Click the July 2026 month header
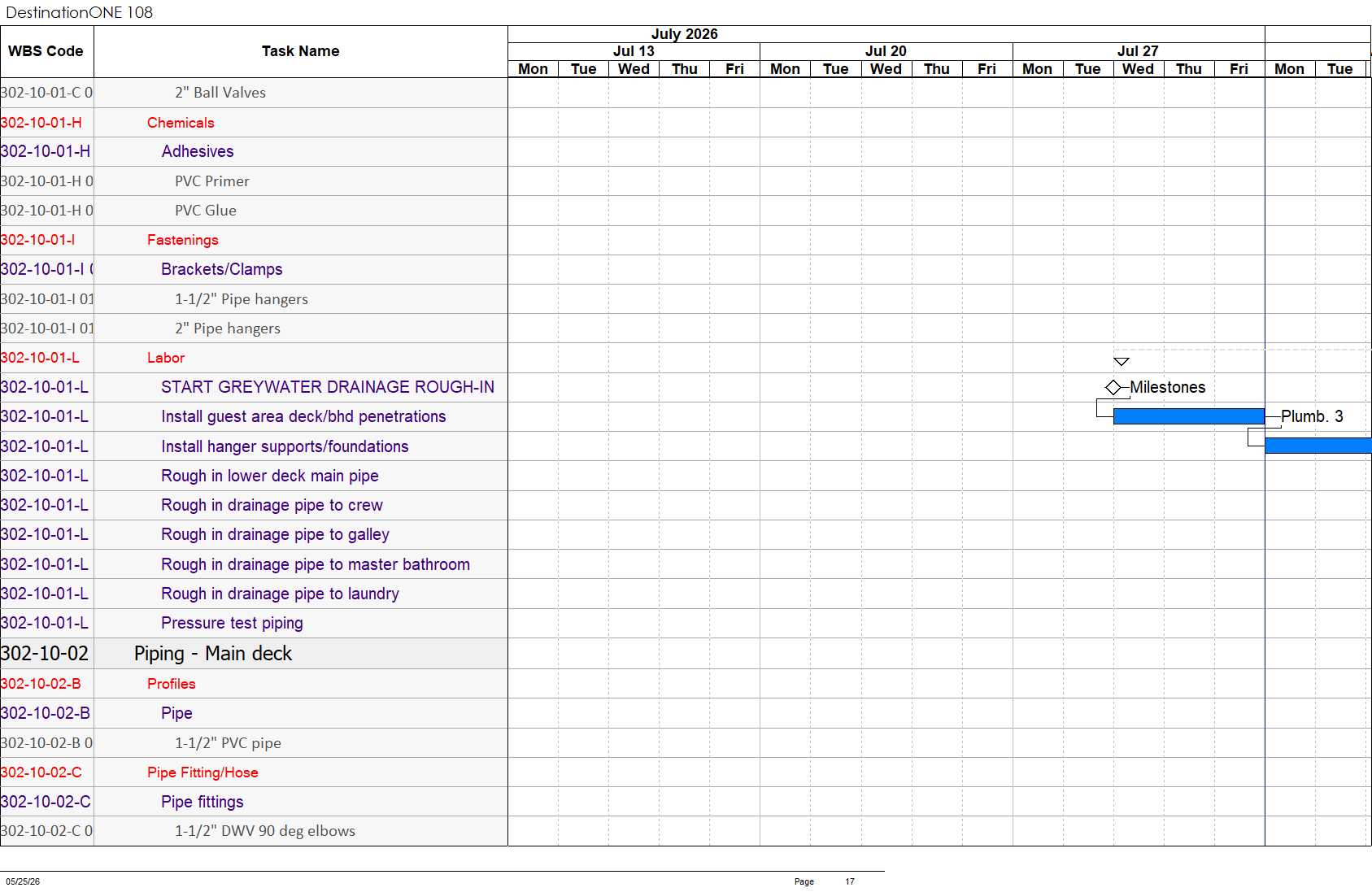Screen dimensions: 1372x892 [x=684, y=34]
